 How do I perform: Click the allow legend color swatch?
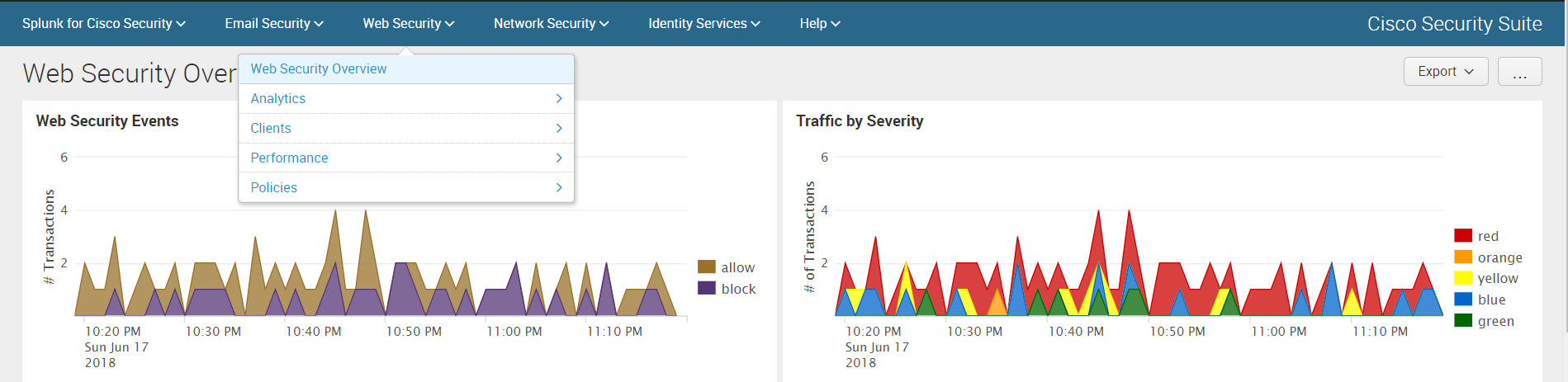click(x=707, y=266)
